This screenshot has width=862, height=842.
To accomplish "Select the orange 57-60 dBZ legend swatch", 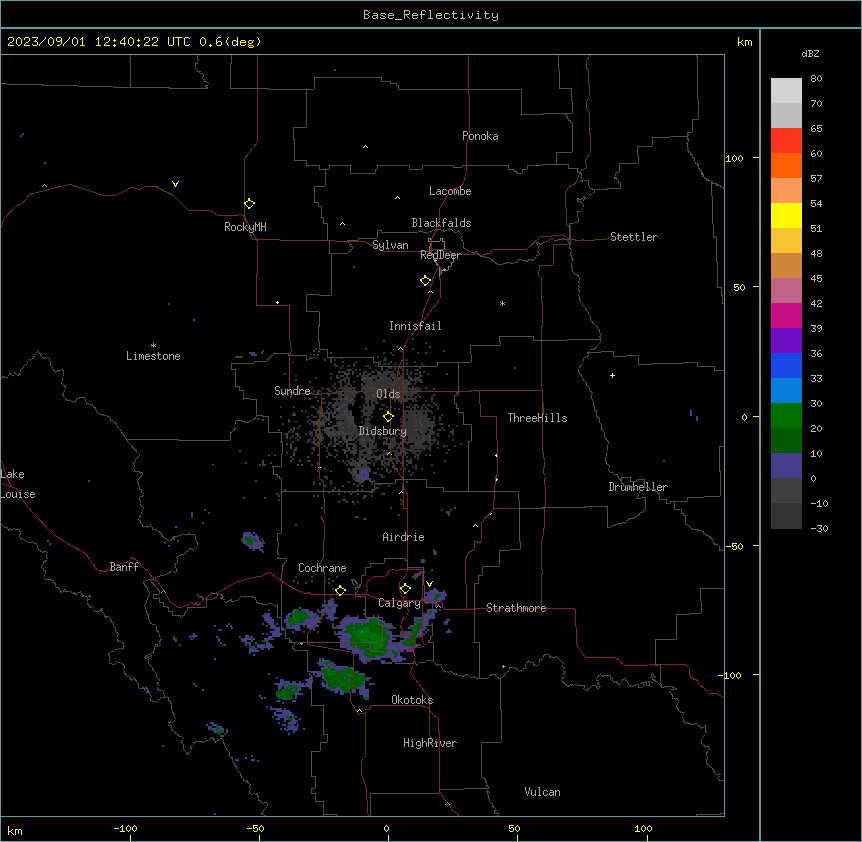I will pos(786,165).
